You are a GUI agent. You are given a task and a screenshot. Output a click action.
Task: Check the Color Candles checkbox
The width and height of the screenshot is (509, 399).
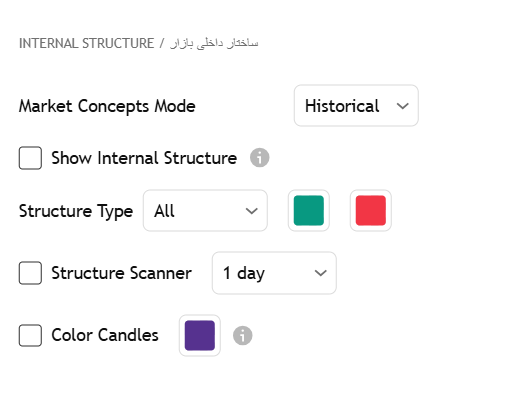click(30, 335)
